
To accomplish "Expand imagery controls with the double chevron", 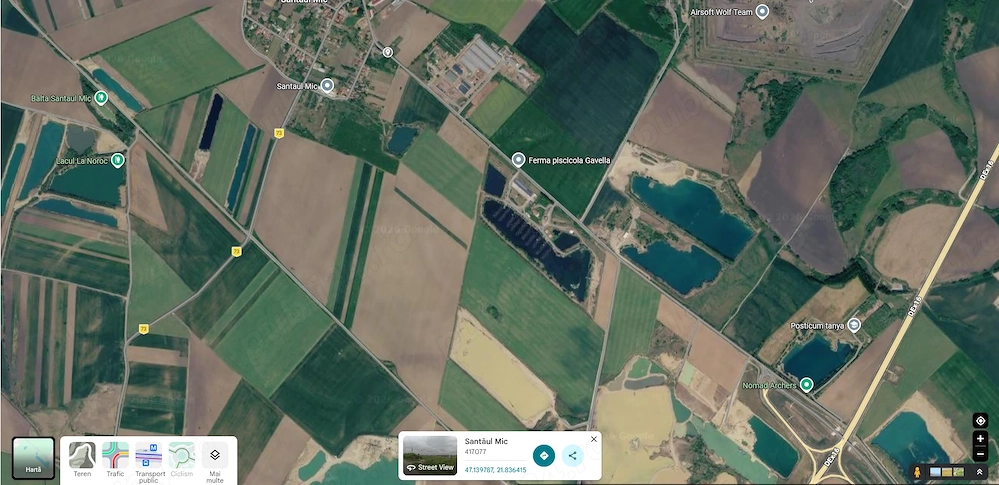I will pyautogui.click(x=979, y=472).
